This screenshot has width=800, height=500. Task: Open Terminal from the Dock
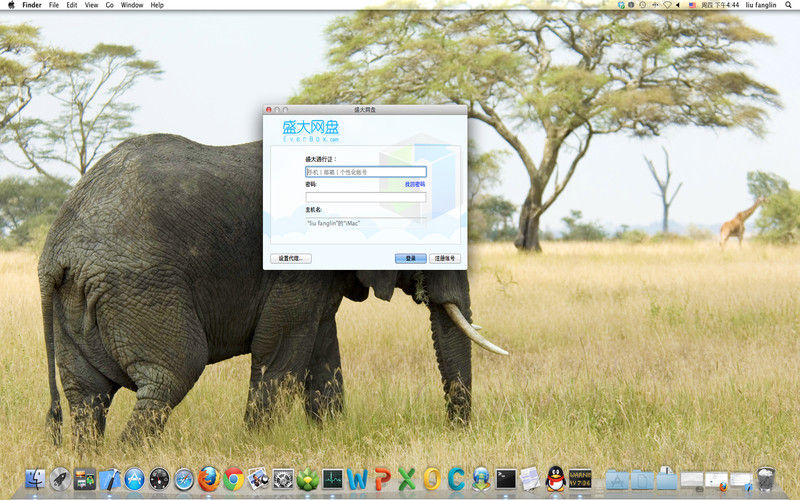click(506, 479)
